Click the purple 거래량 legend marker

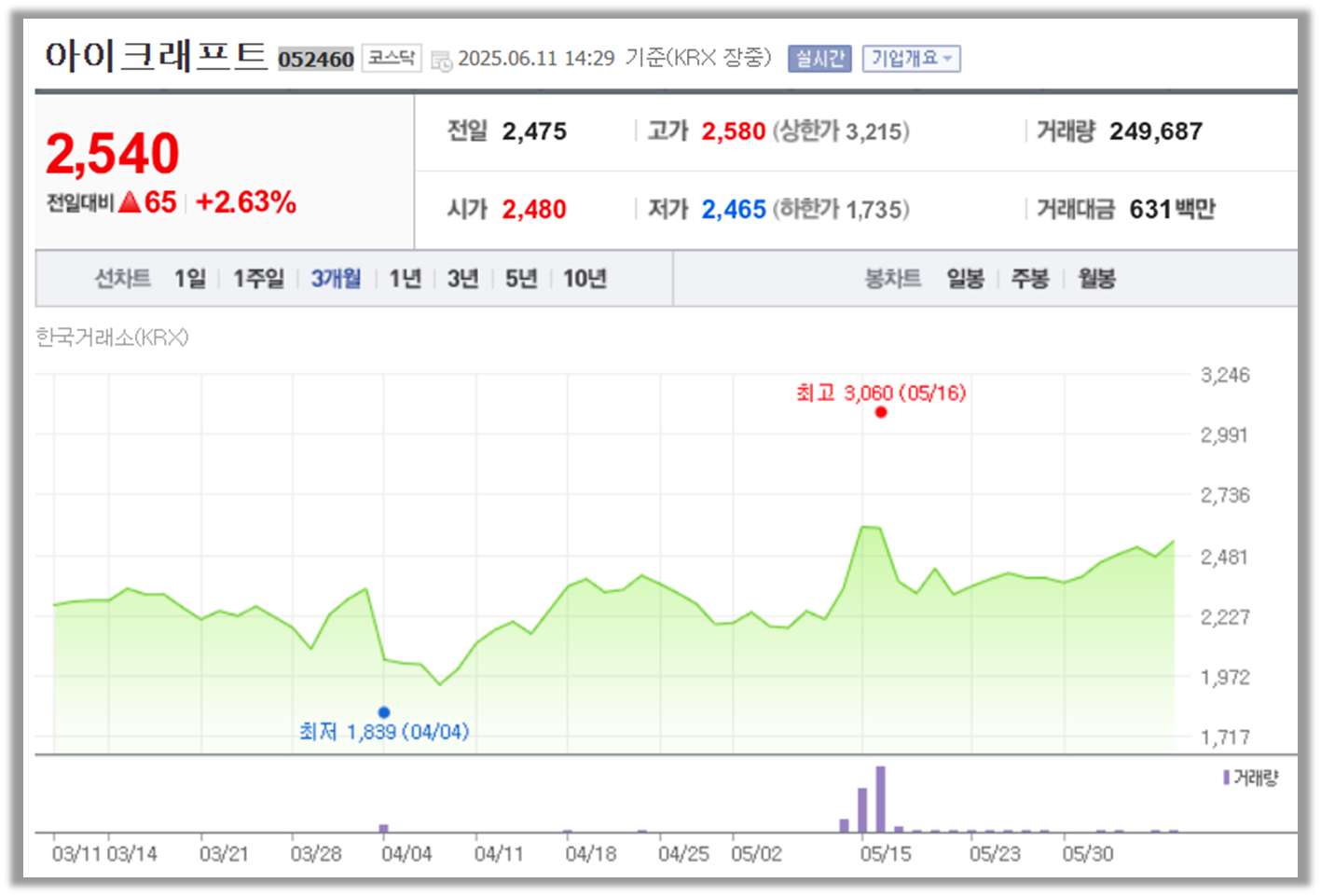point(1227,777)
